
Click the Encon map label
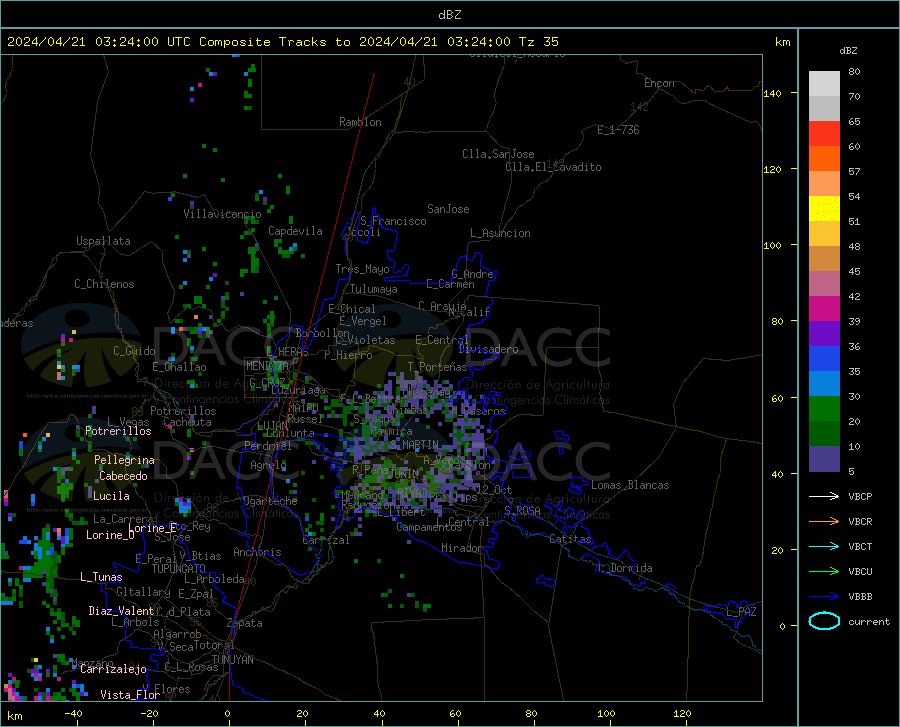coord(659,83)
